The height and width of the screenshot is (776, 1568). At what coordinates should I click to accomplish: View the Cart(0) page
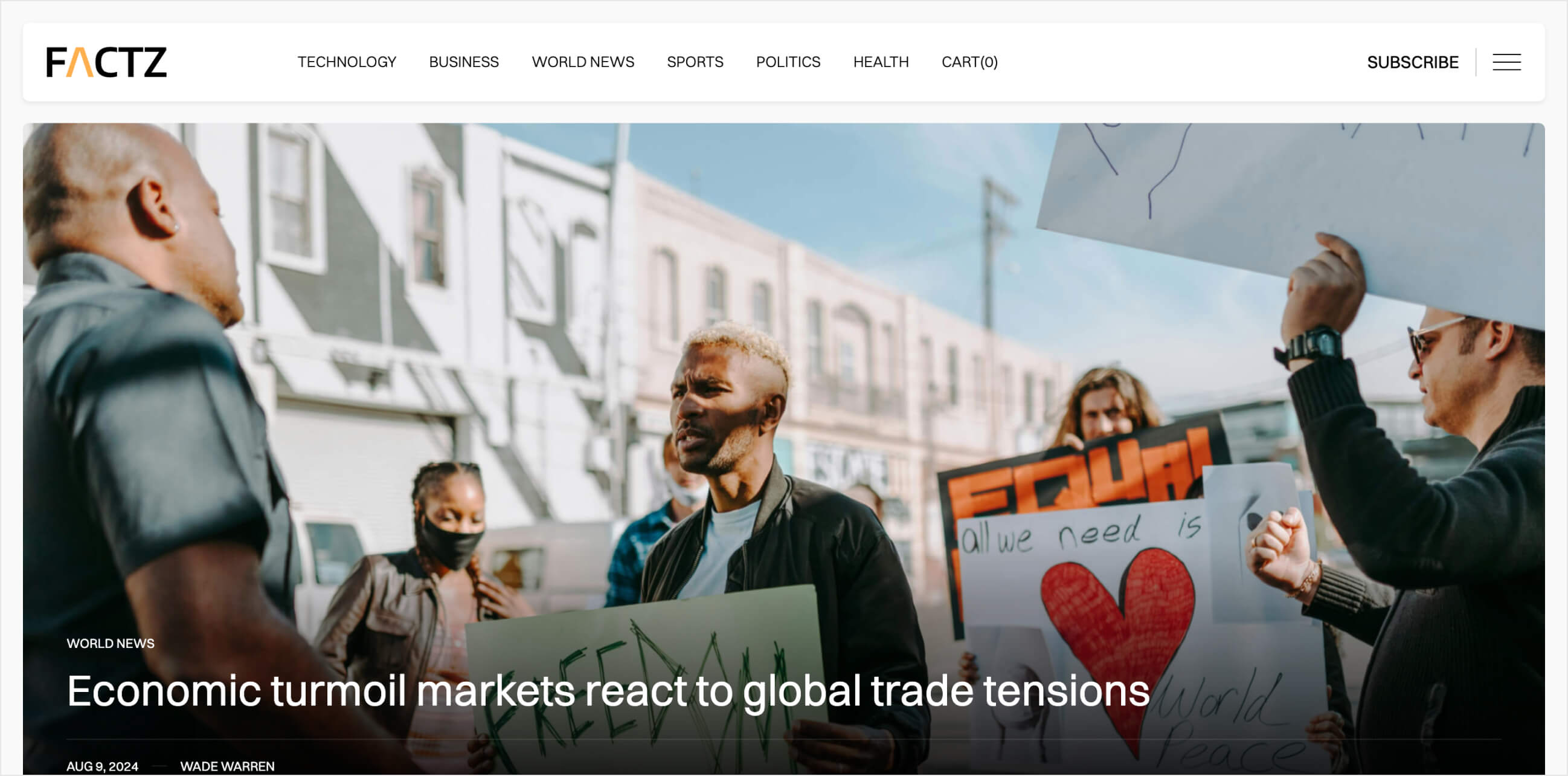tap(969, 62)
